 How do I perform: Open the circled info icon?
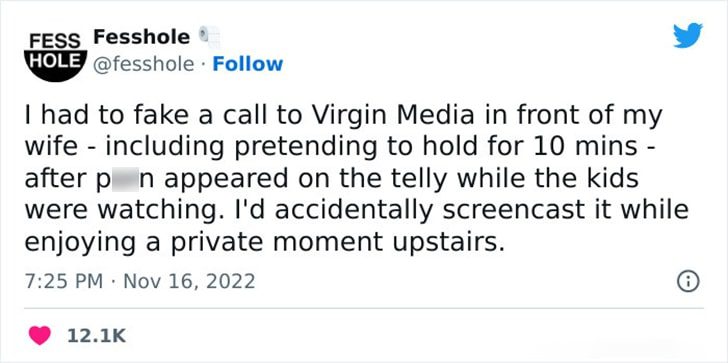pyautogui.click(x=688, y=282)
